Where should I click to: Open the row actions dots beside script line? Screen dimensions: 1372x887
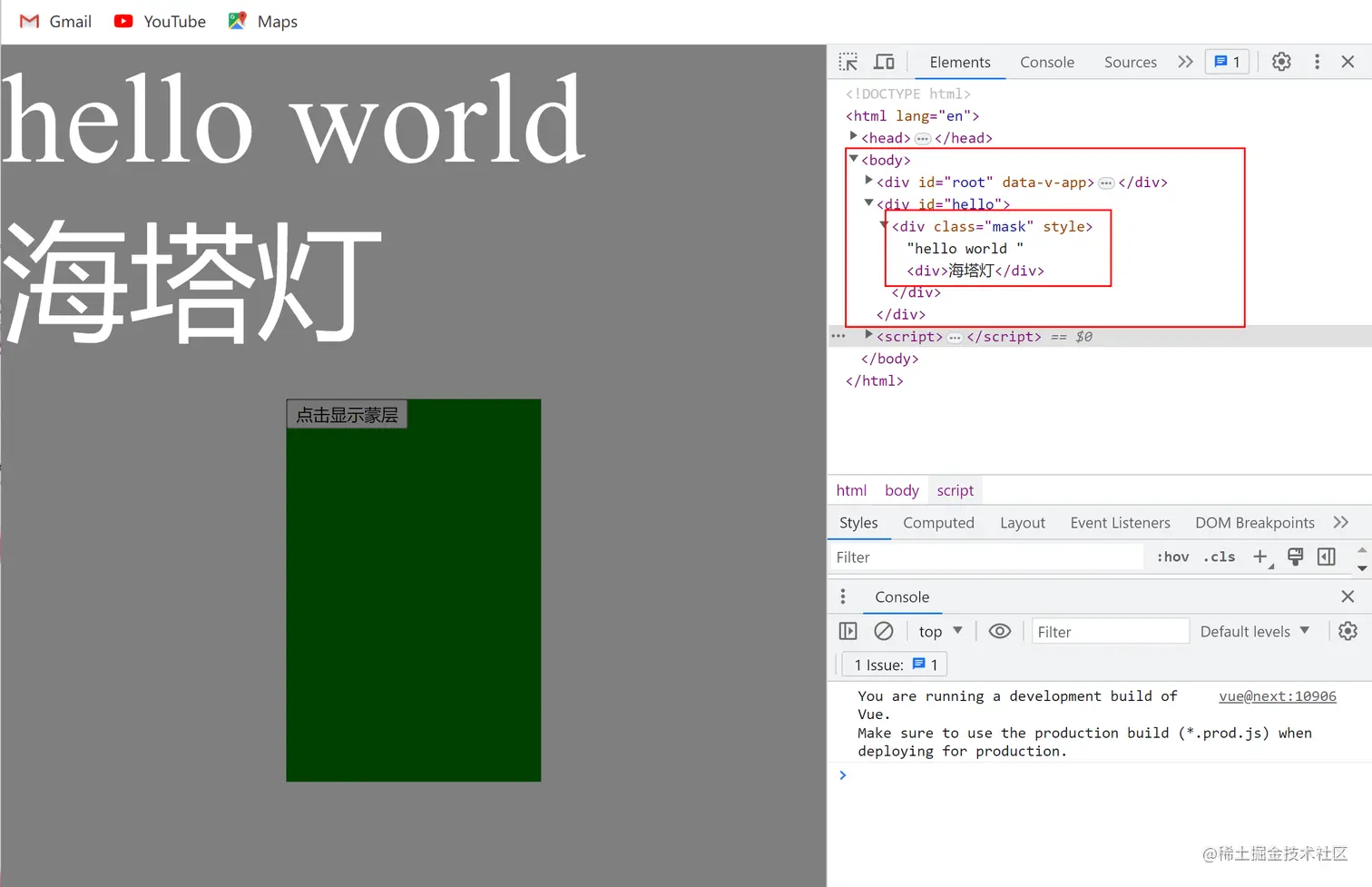838,336
